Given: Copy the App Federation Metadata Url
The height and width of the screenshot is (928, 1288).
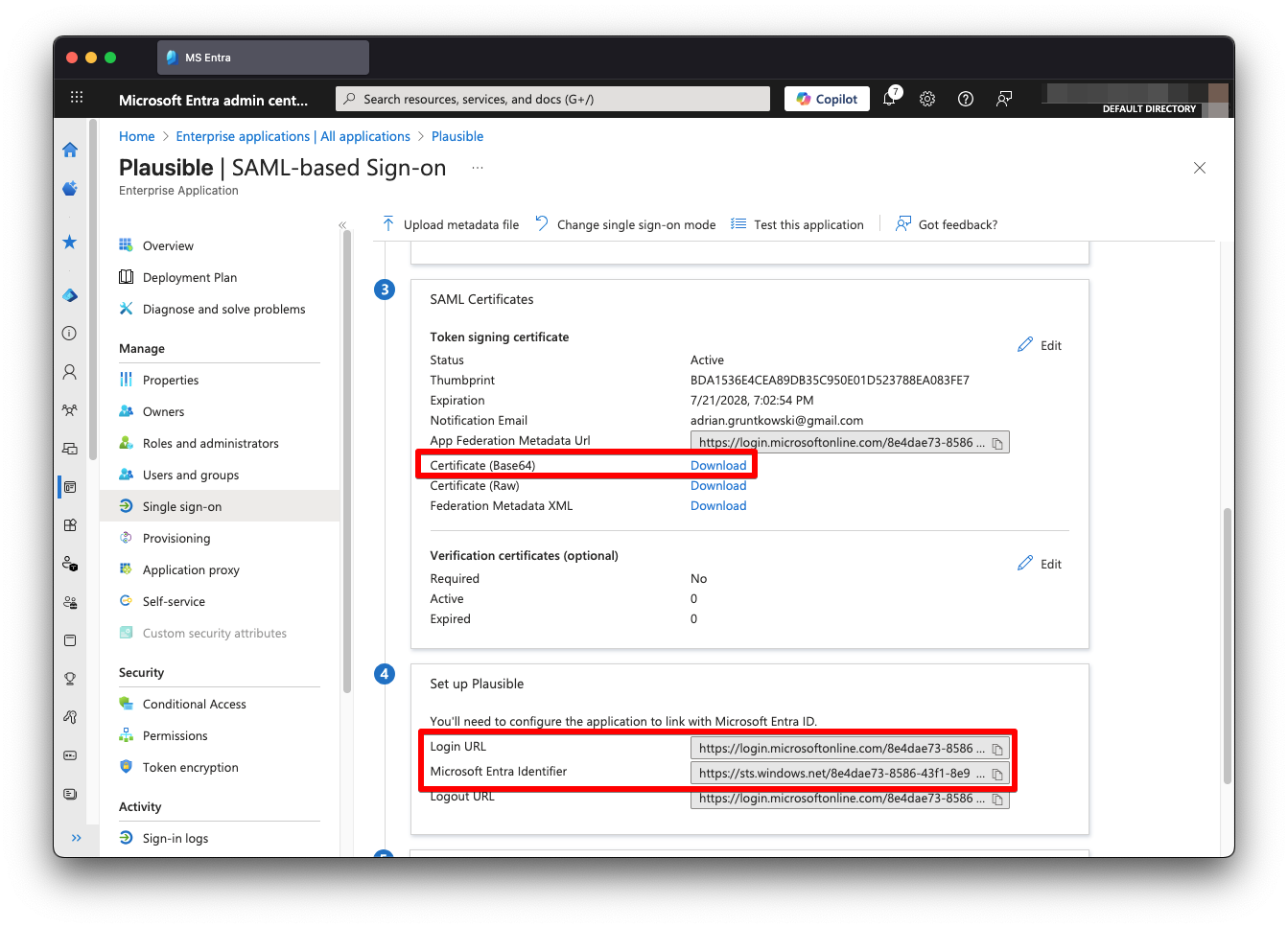Looking at the screenshot, I should point(997,443).
